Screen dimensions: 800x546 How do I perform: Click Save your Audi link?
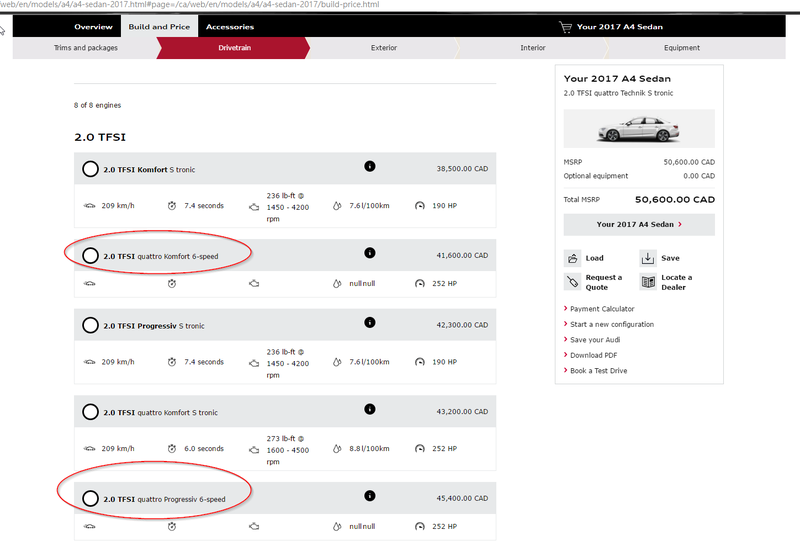(595, 339)
